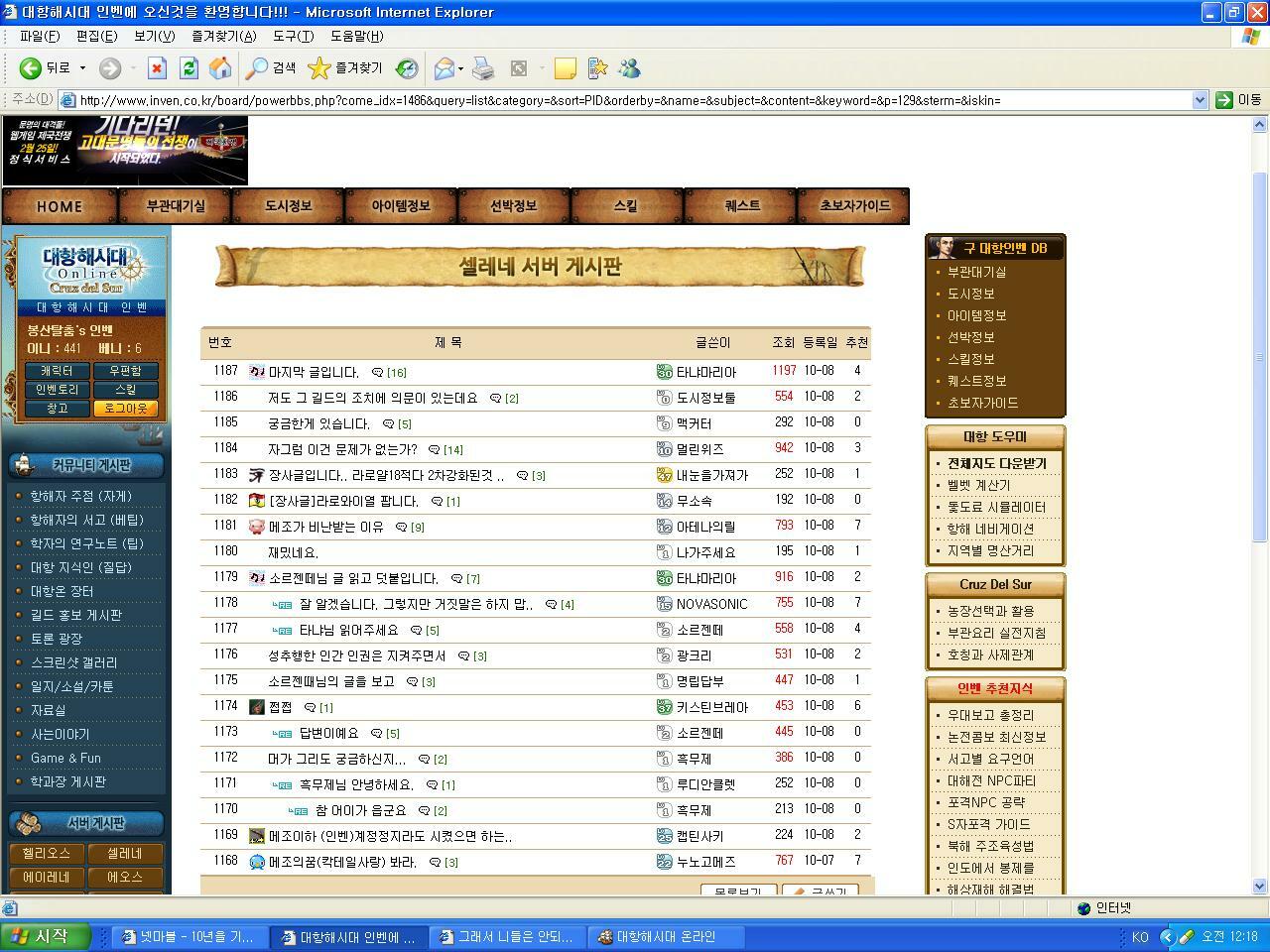Screen dimensions: 1270x952
Task: Click author name NOVASONIC
Action: pyautogui.click(x=711, y=604)
